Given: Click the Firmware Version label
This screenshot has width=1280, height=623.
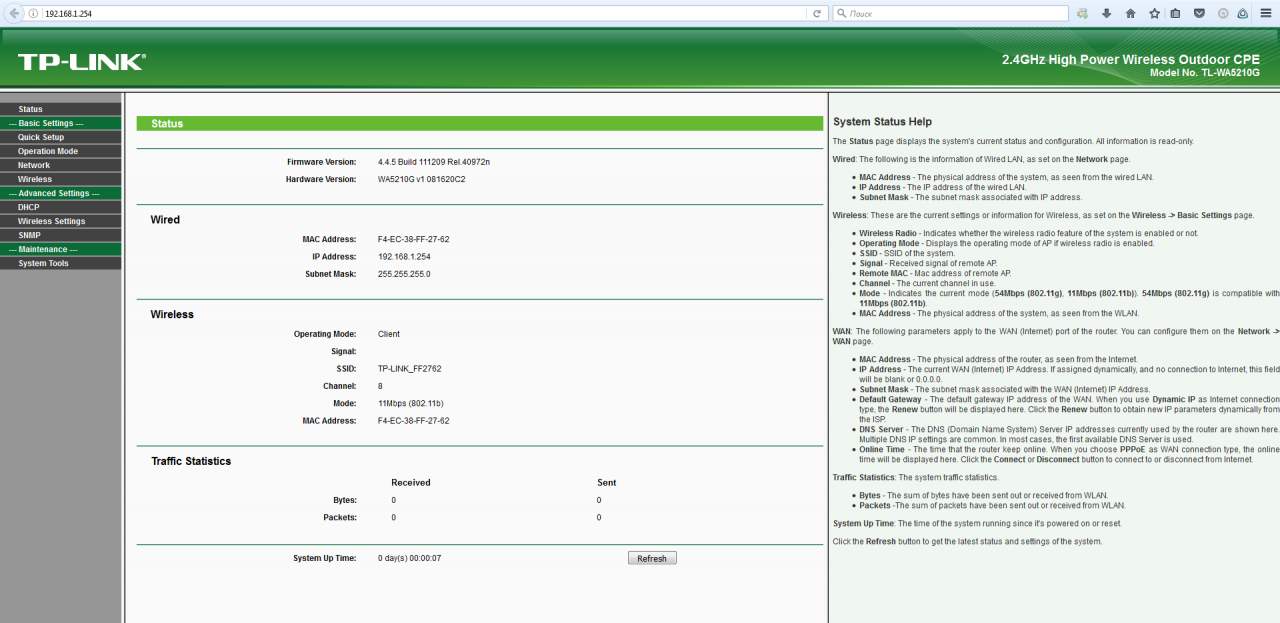Looking at the screenshot, I should (x=321, y=161).
